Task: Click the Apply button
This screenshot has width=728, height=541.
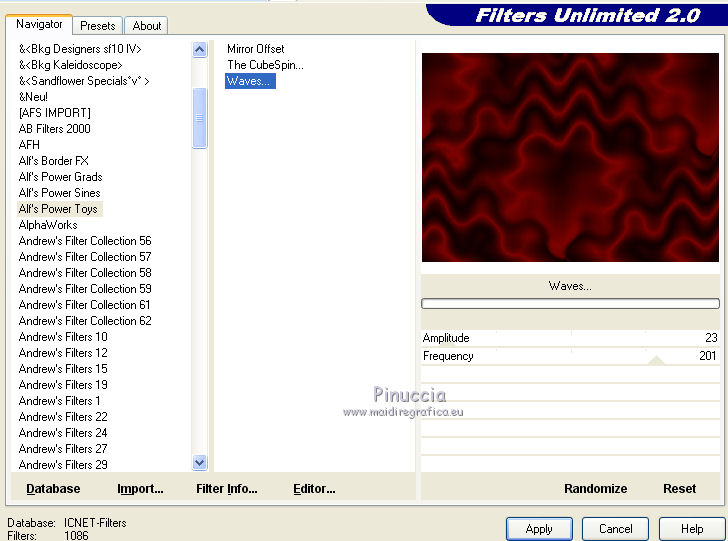Action: [539, 529]
